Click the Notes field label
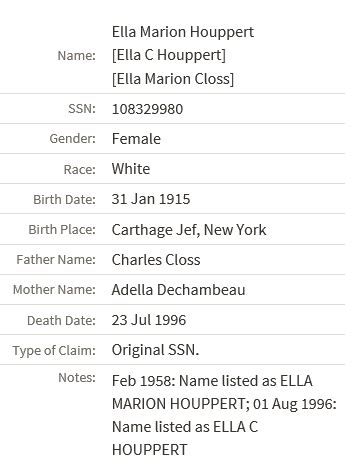 click(x=77, y=378)
